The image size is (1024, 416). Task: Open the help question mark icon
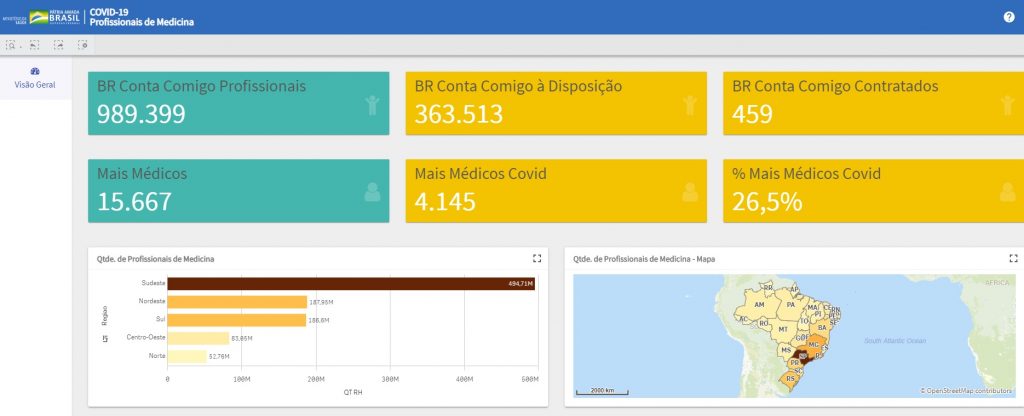1009,17
